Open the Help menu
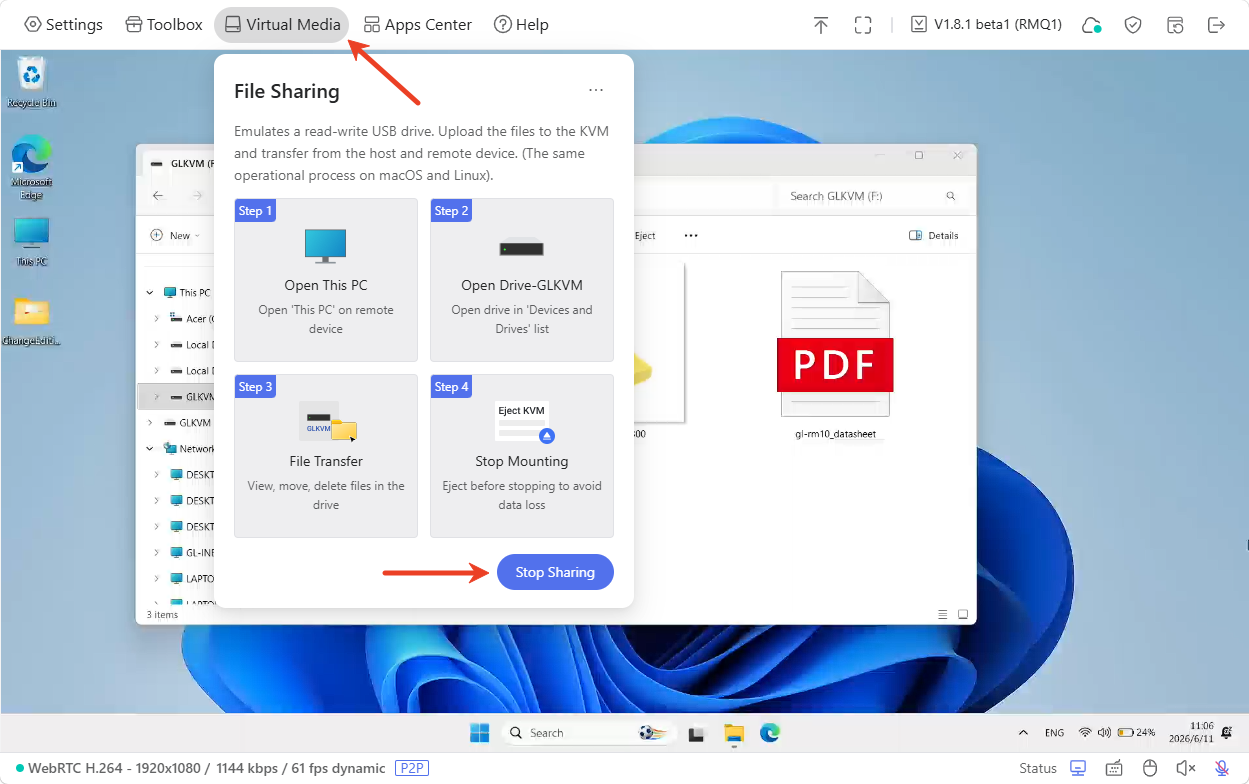 (521, 24)
